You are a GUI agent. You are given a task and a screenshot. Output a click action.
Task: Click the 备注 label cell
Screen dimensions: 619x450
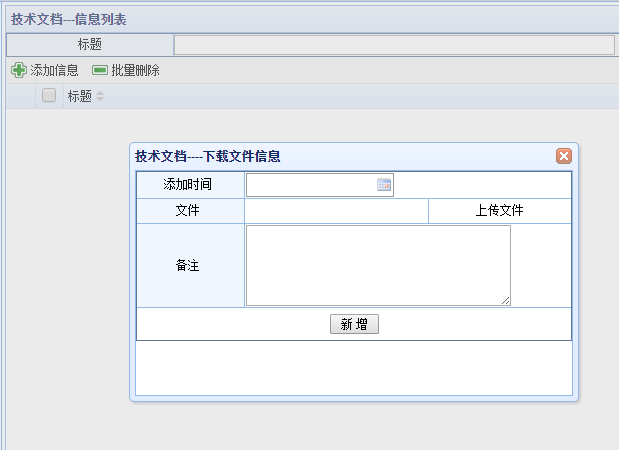click(x=189, y=266)
